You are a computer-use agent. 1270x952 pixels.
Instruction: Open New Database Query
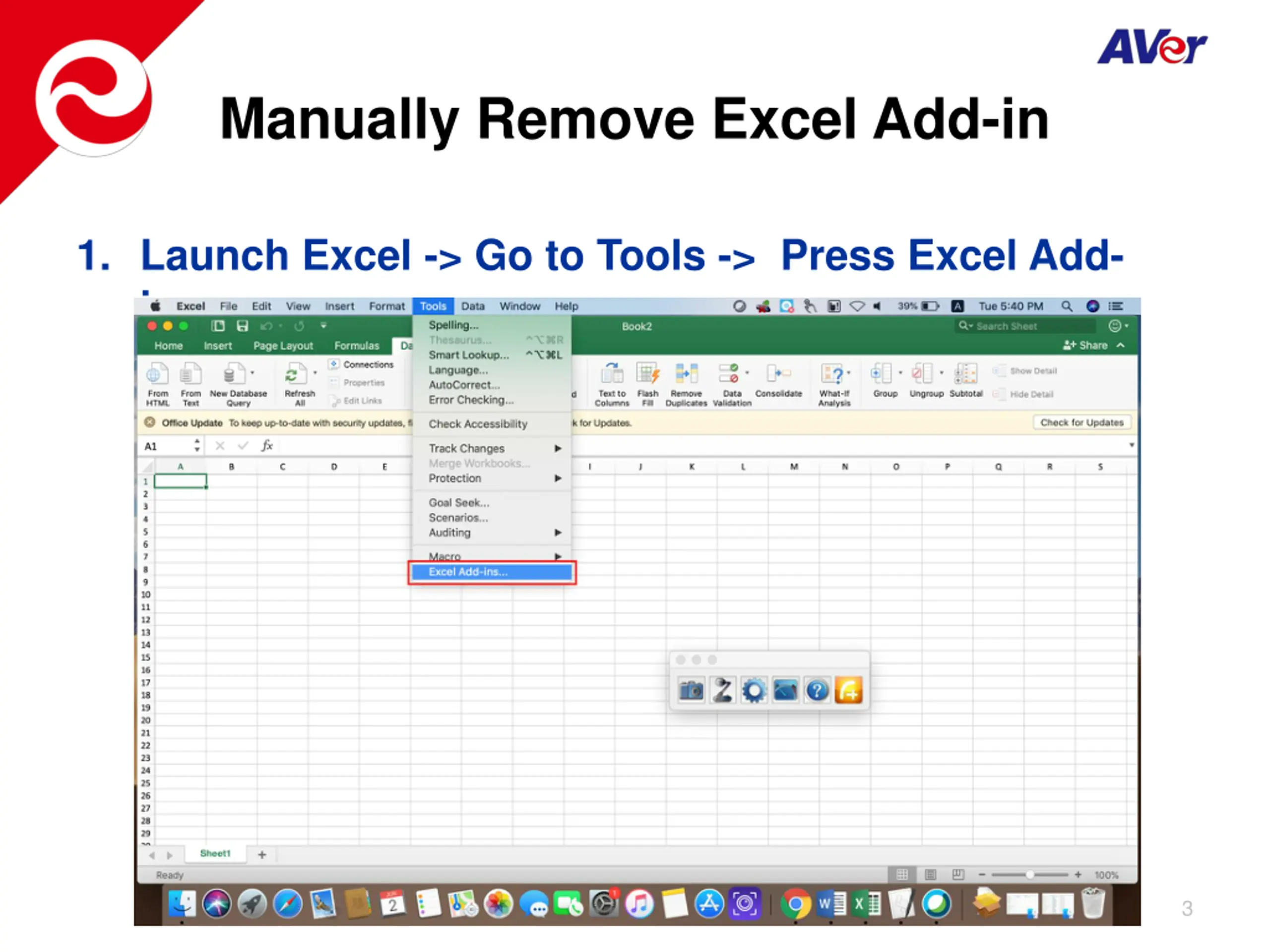[x=238, y=384]
